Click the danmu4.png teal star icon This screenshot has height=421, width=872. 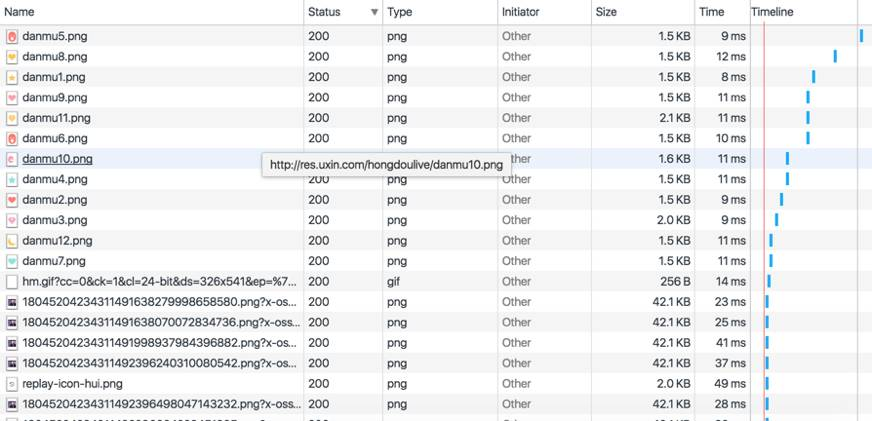[12, 180]
